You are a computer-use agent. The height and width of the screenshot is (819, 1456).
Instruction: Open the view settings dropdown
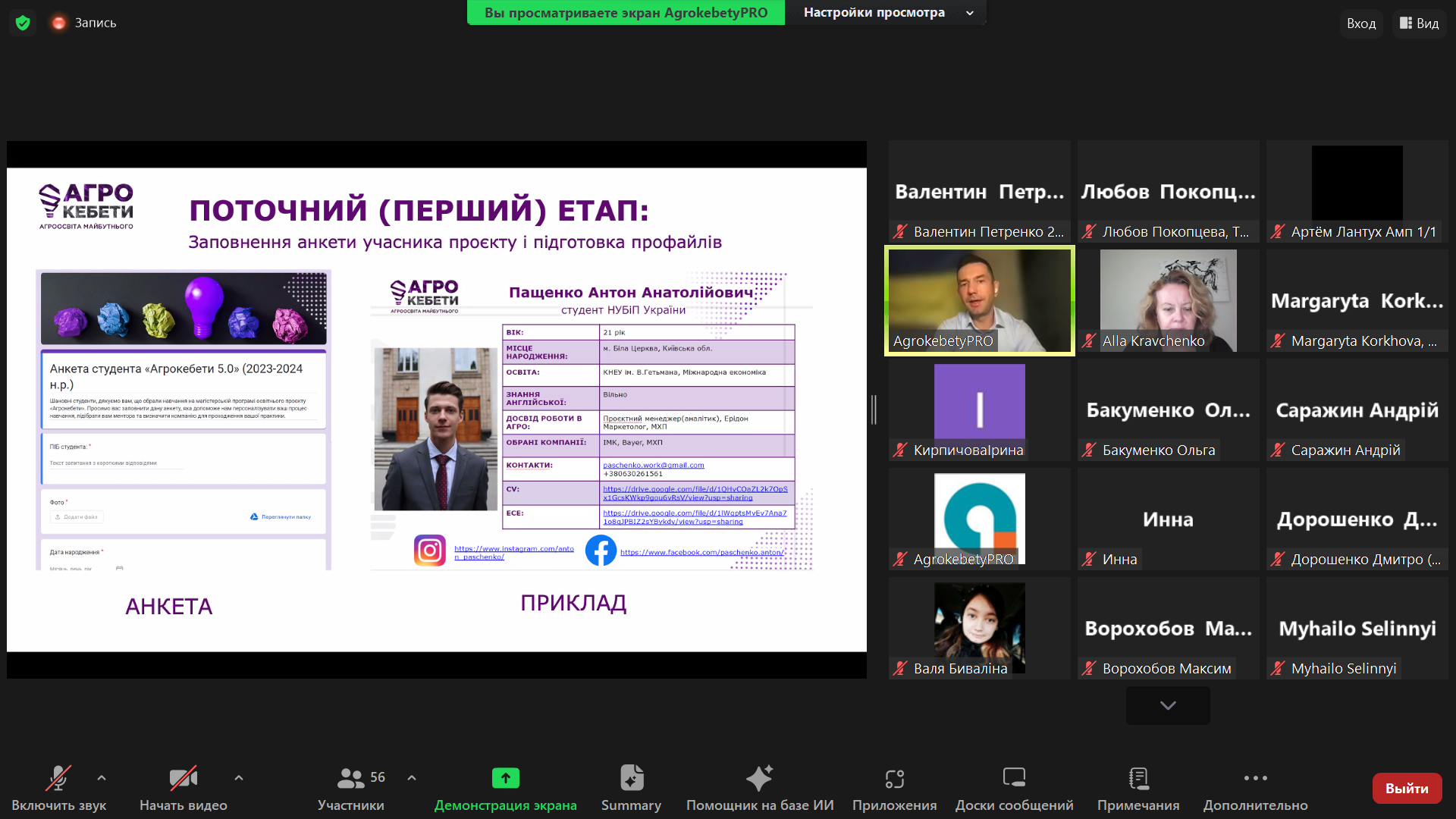click(x=885, y=13)
